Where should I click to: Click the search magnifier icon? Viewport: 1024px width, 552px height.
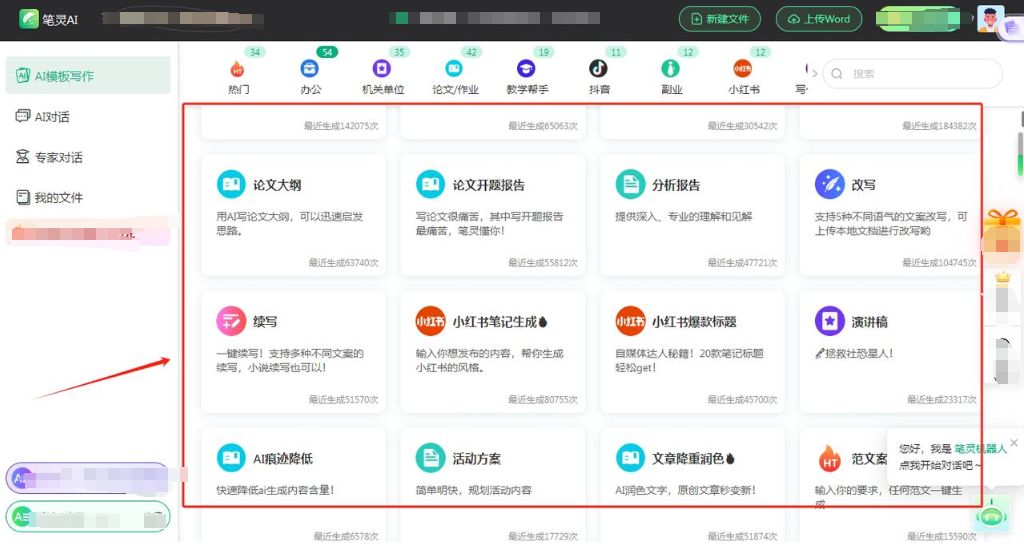pyautogui.click(x=837, y=74)
